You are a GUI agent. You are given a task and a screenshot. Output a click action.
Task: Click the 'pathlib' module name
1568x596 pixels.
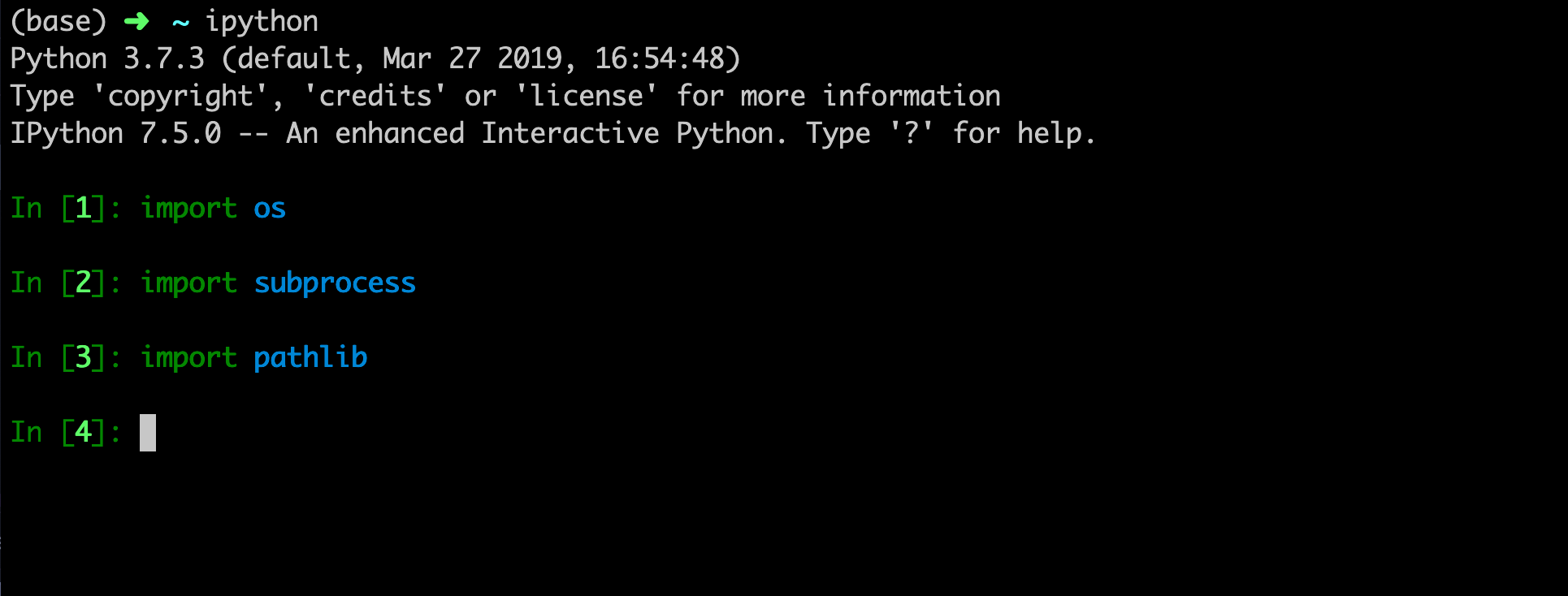point(310,357)
